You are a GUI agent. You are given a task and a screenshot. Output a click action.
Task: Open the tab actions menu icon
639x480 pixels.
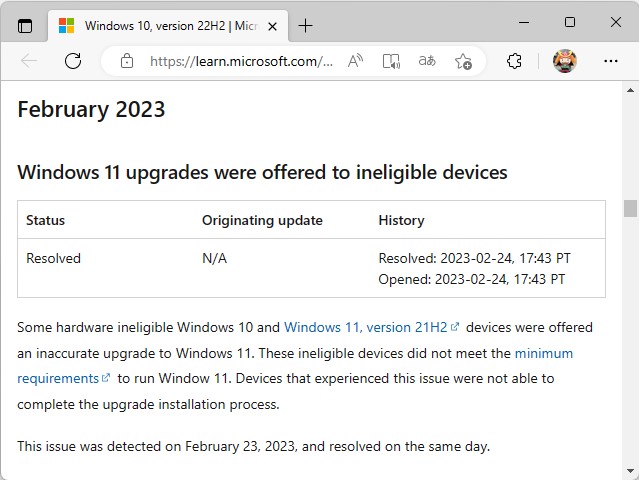click(x=25, y=25)
